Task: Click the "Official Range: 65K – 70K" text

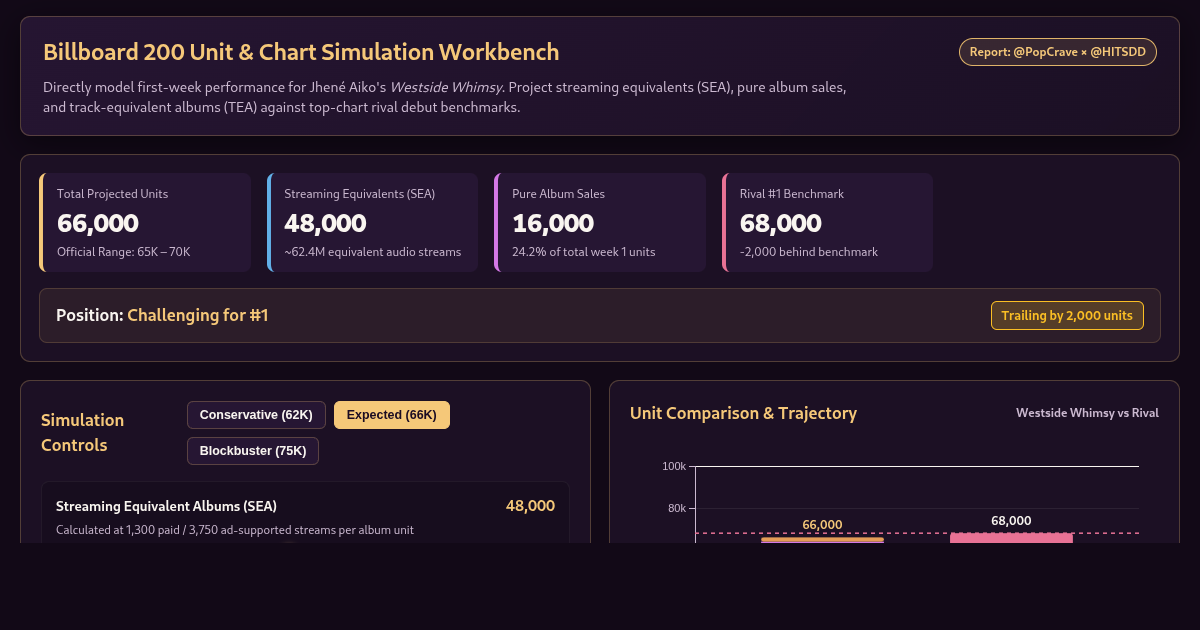Action: [x=123, y=252]
